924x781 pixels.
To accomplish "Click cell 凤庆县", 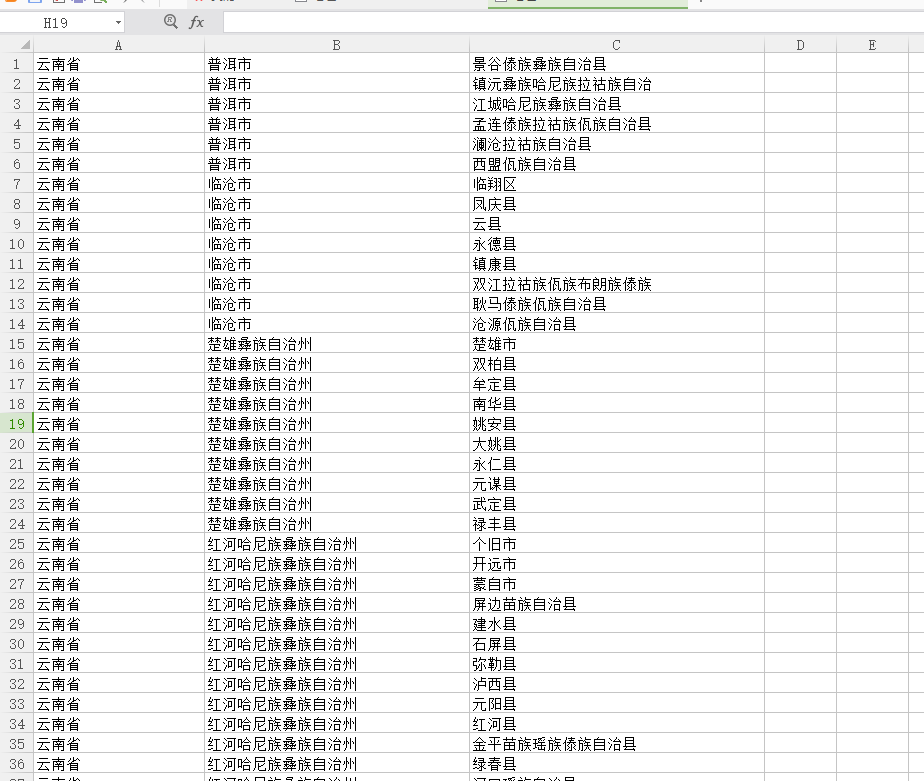I will pyautogui.click(x=616, y=204).
